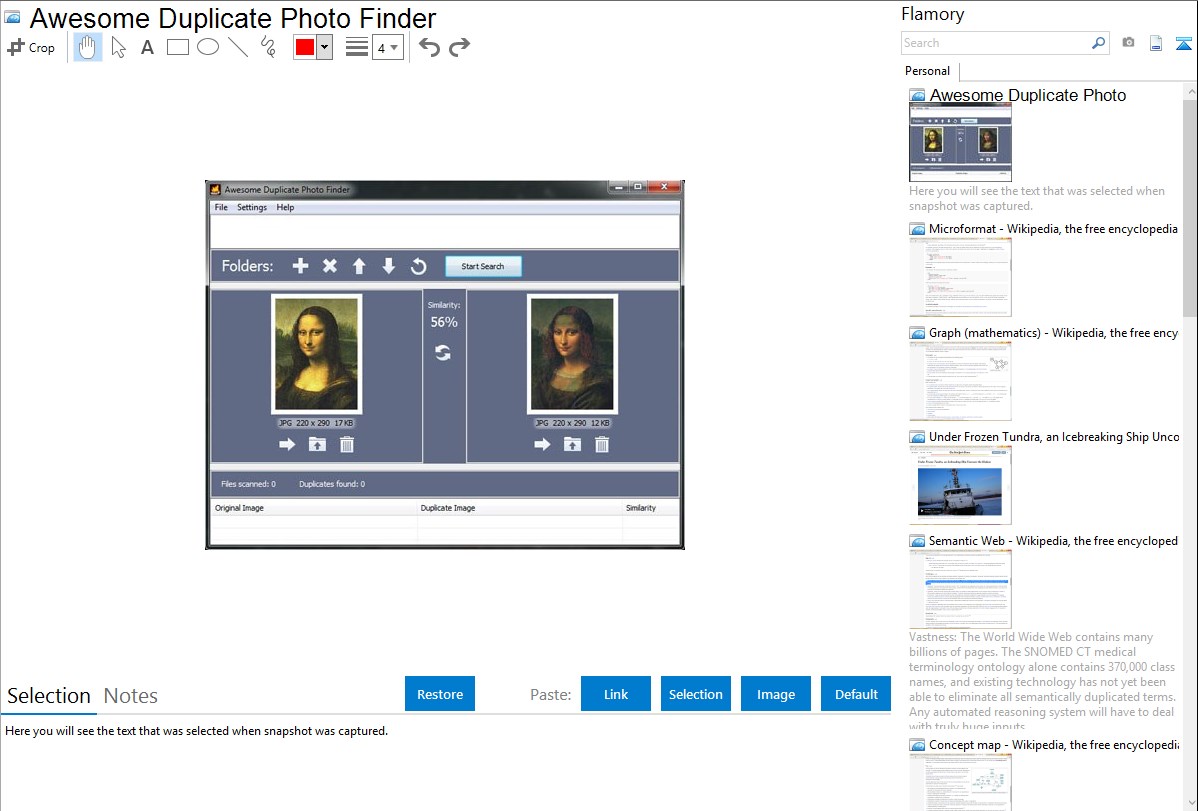Click the Start Search button
This screenshot has width=1198, height=811.
[x=483, y=266]
